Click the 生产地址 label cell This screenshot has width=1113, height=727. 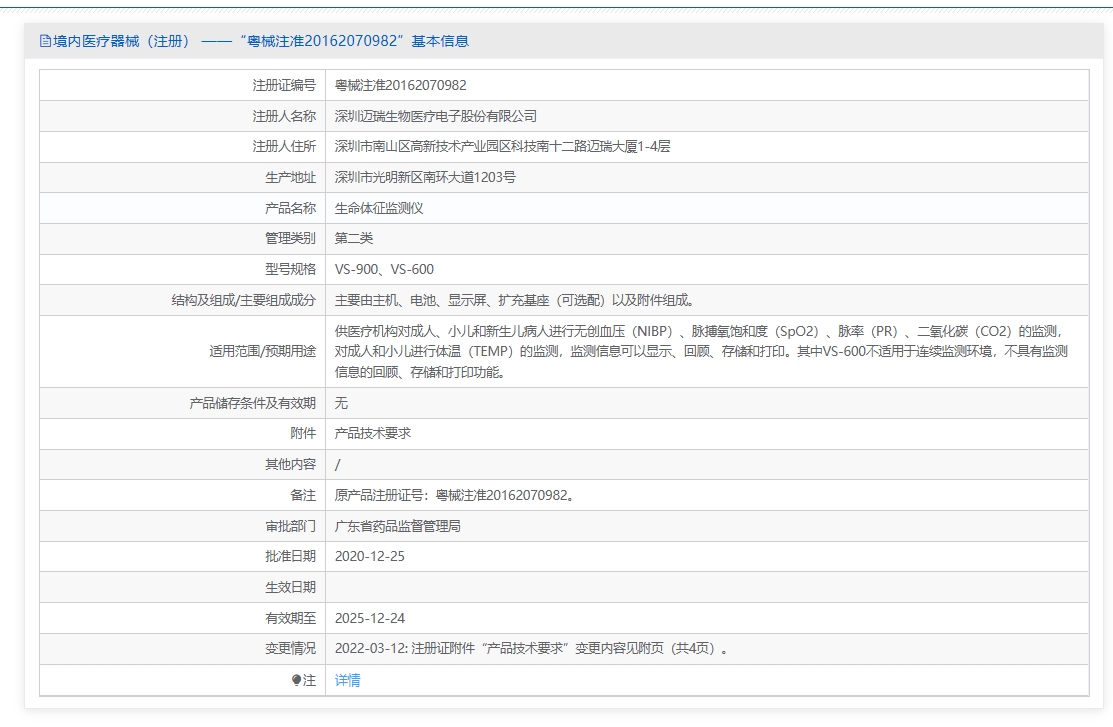182,177
